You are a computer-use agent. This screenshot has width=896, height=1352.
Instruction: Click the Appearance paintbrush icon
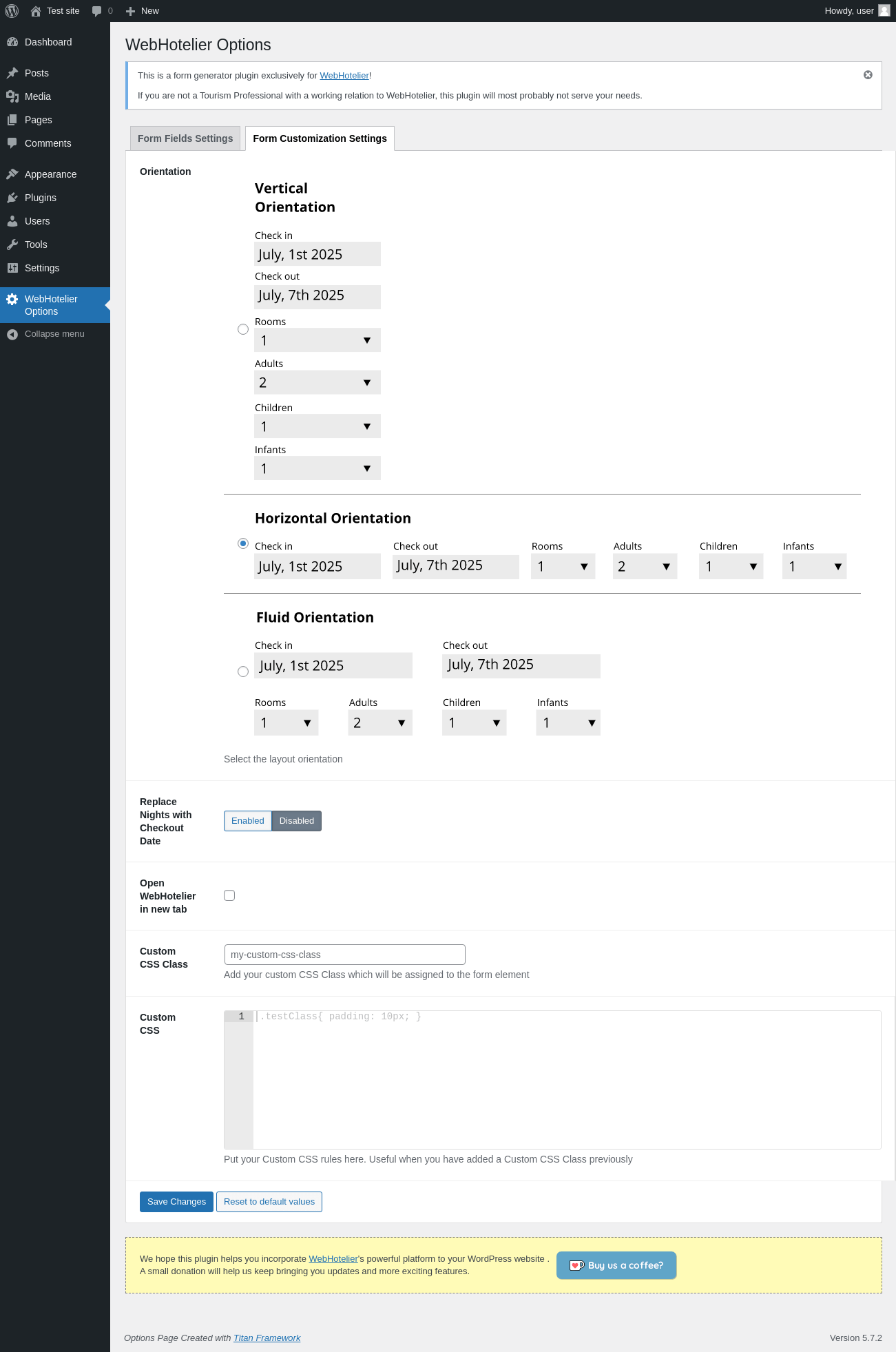12,174
